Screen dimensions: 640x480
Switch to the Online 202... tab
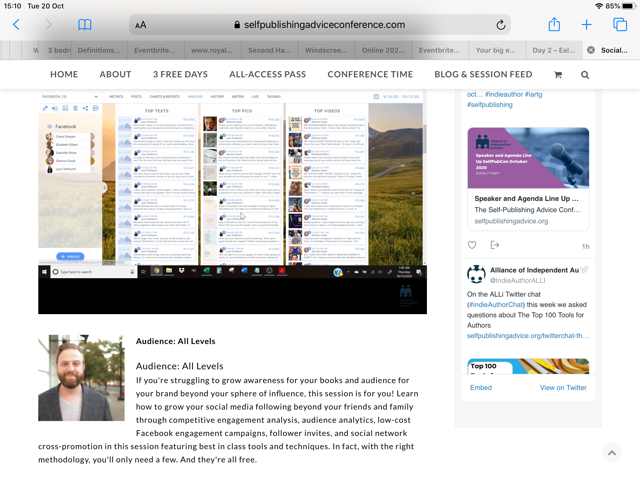point(383,50)
